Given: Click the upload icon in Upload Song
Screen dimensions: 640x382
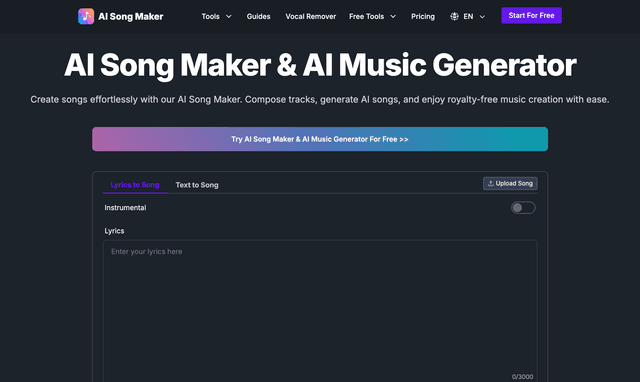Looking at the screenshot, I should [x=491, y=184].
